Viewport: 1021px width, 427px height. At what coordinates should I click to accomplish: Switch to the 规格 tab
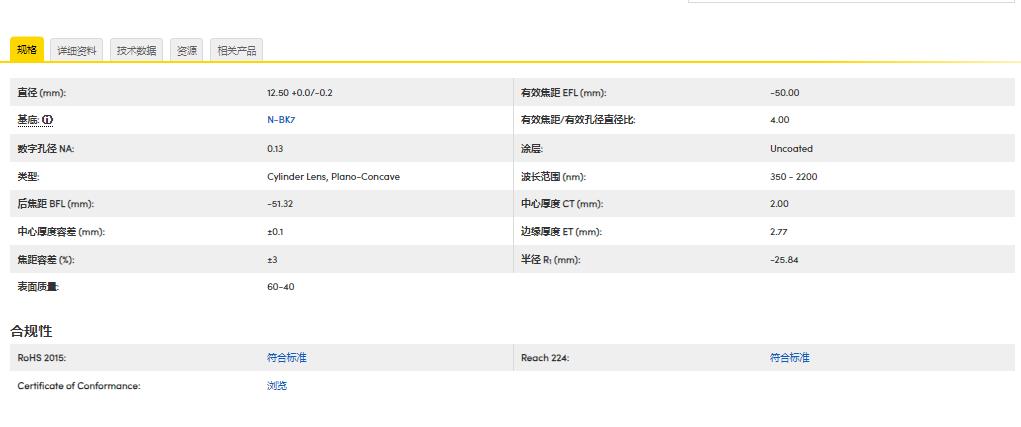[x=27, y=50]
